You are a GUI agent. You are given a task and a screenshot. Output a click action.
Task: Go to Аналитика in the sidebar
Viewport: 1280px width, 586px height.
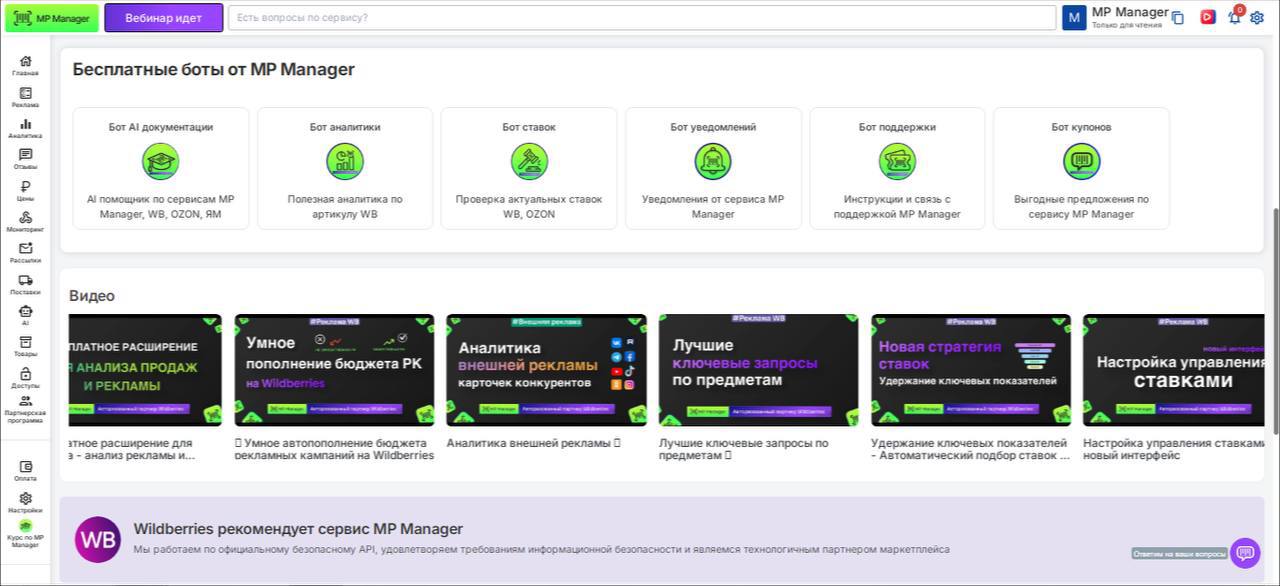(25, 128)
